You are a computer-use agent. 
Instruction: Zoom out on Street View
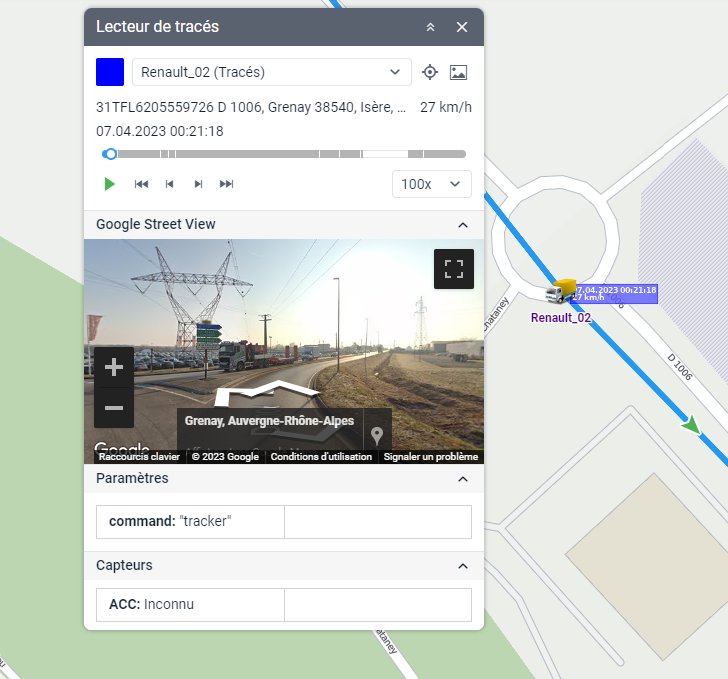[114, 408]
